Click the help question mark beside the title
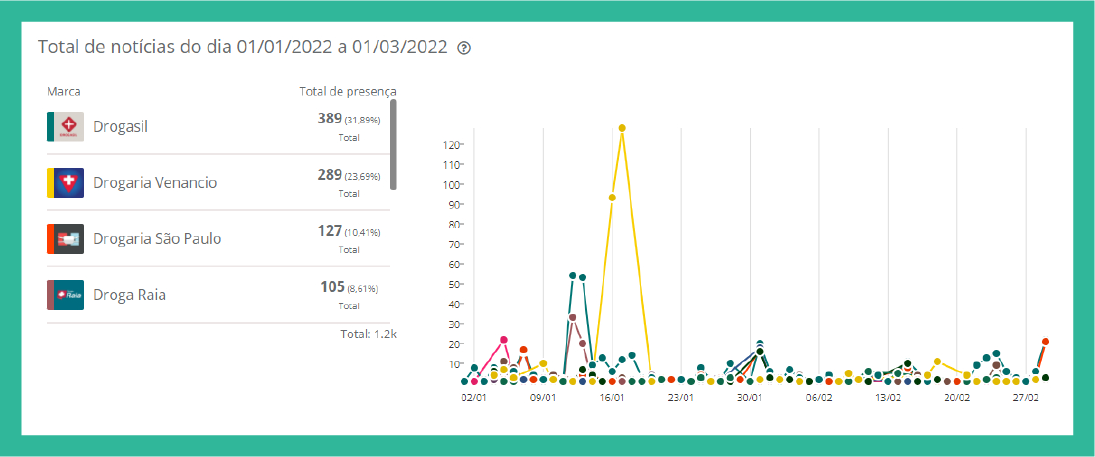Viewport: 1095px width, 457px height. coord(464,48)
